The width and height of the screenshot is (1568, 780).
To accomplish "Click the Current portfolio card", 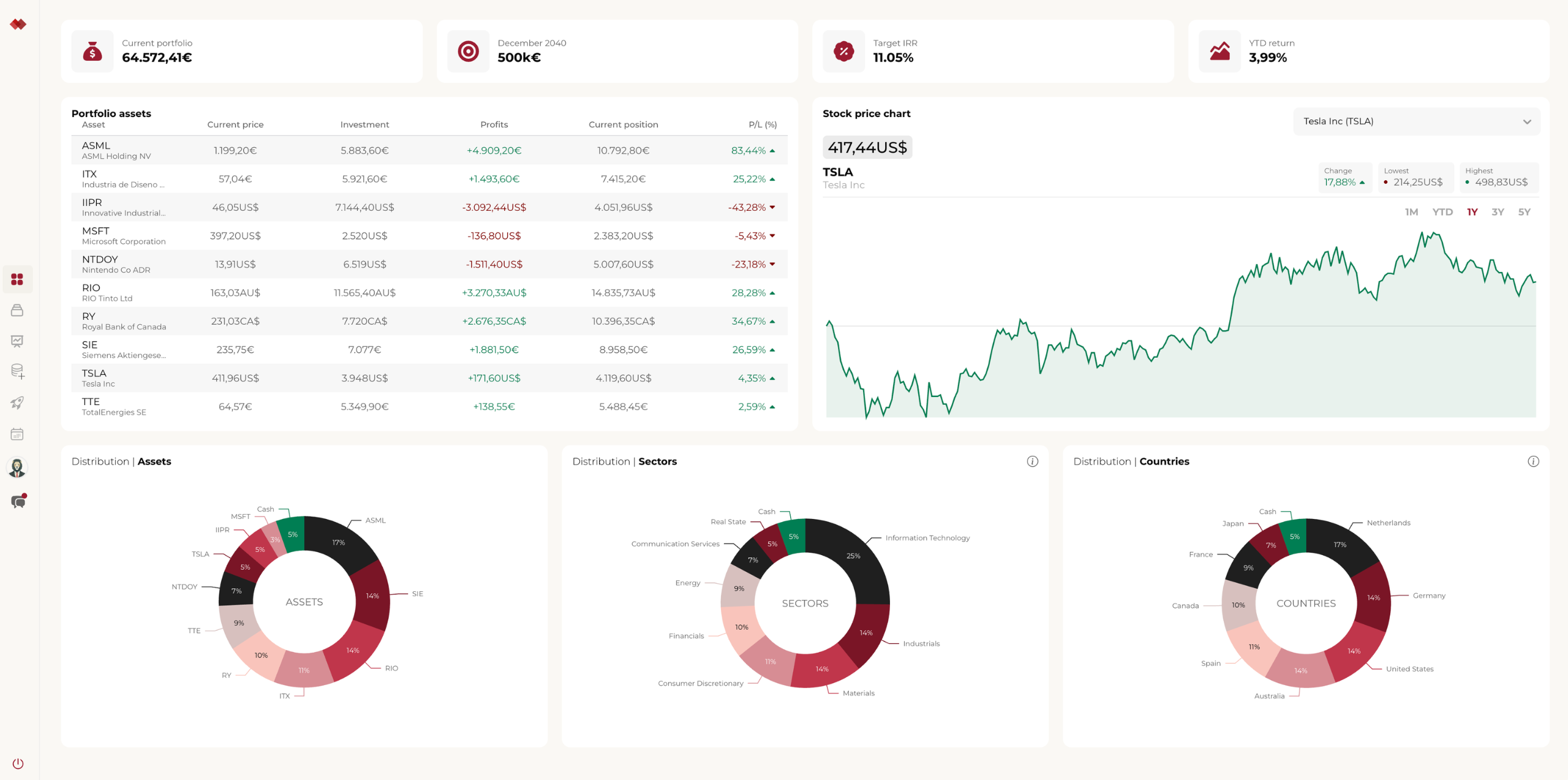I will click(x=241, y=51).
